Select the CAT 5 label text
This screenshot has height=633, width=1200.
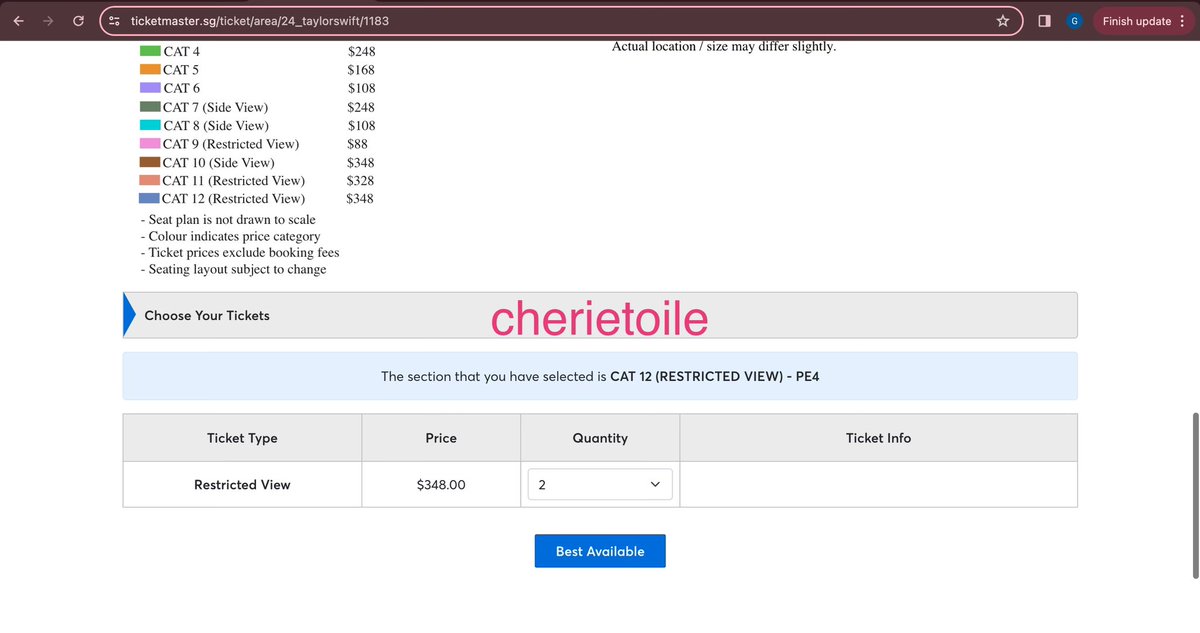coord(182,70)
